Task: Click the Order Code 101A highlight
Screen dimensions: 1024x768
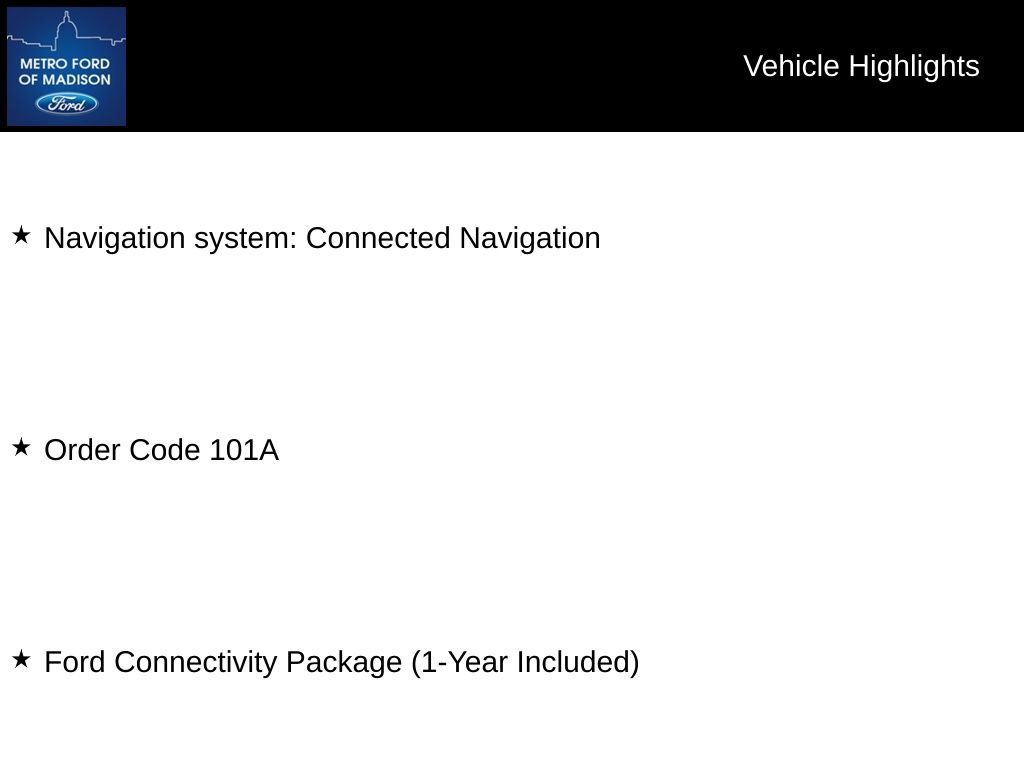Action: (162, 450)
